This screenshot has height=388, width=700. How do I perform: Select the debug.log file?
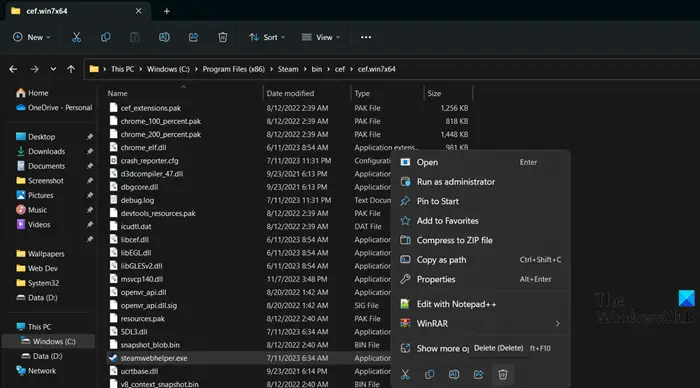pos(137,200)
